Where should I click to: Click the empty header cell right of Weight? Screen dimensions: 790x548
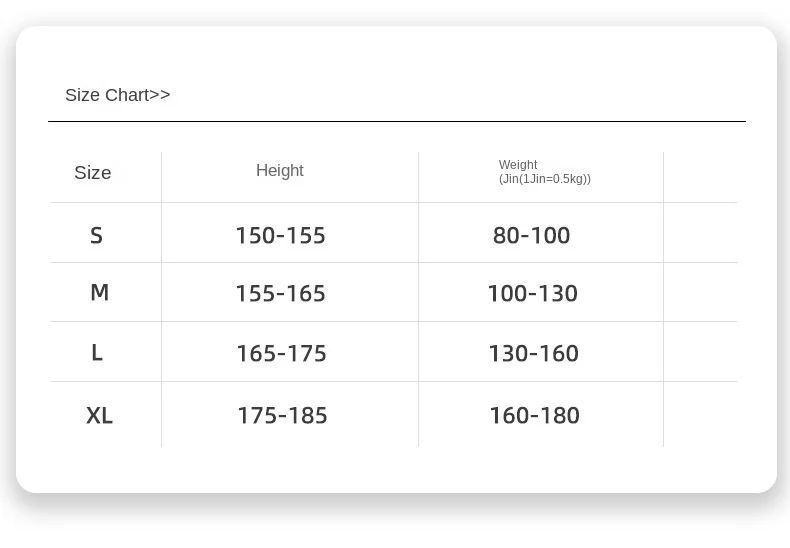point(700,177)
